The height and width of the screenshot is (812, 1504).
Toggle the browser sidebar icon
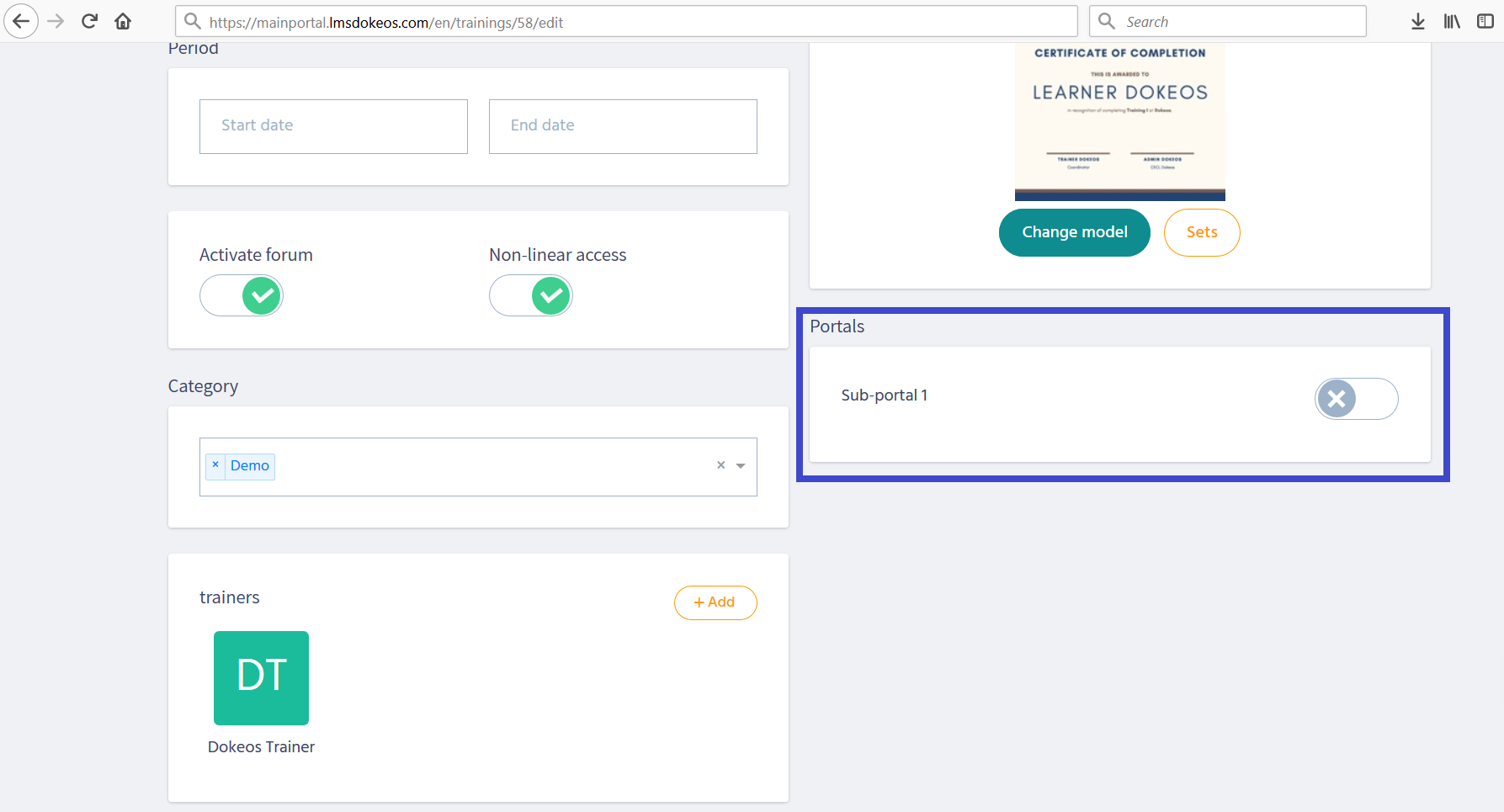pyautogui.click(x=1485, y=22)
